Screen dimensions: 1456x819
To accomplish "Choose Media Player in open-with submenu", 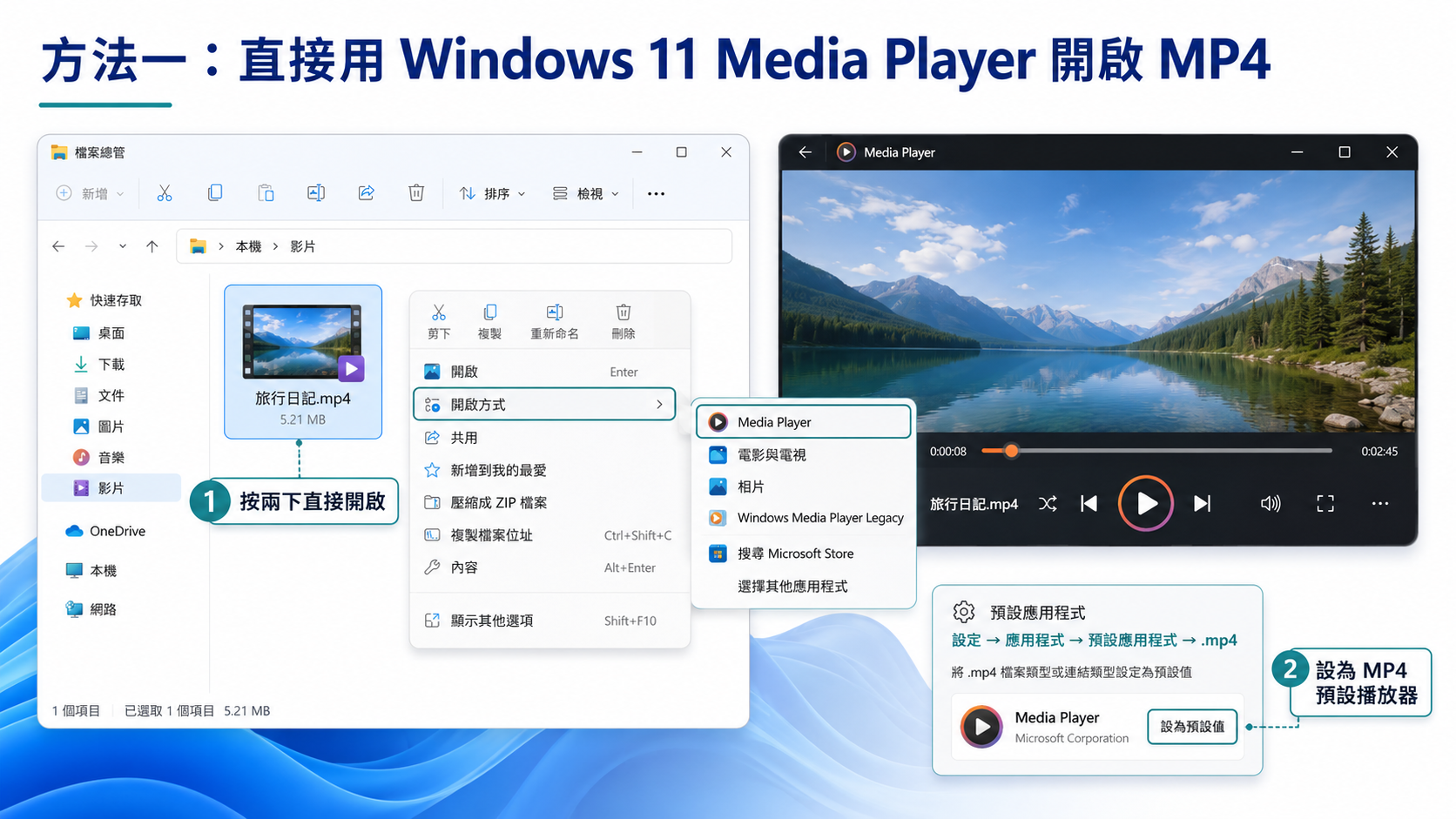I will click(803, 422).
